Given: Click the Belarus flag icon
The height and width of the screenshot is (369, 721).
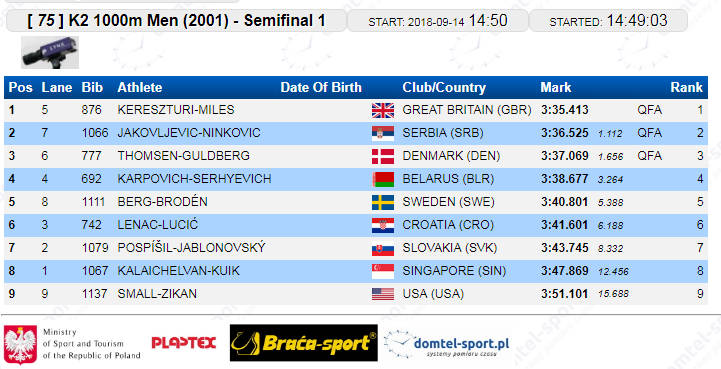Looking at the screenshot, I should tap(383, 179).
